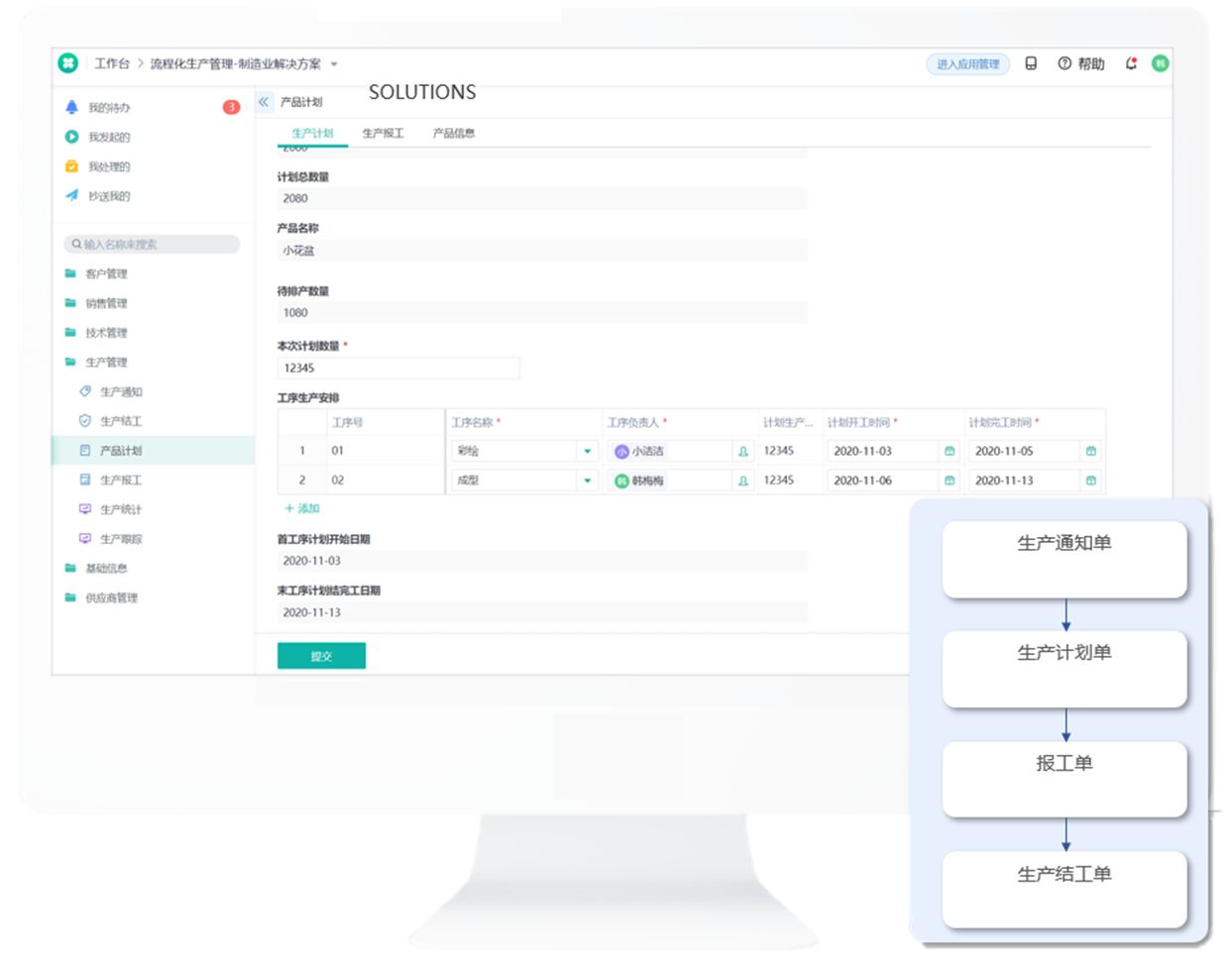The image size is (1232, 961).
Task: Click the 进入应用管理 button
Action: pos(968,64)
